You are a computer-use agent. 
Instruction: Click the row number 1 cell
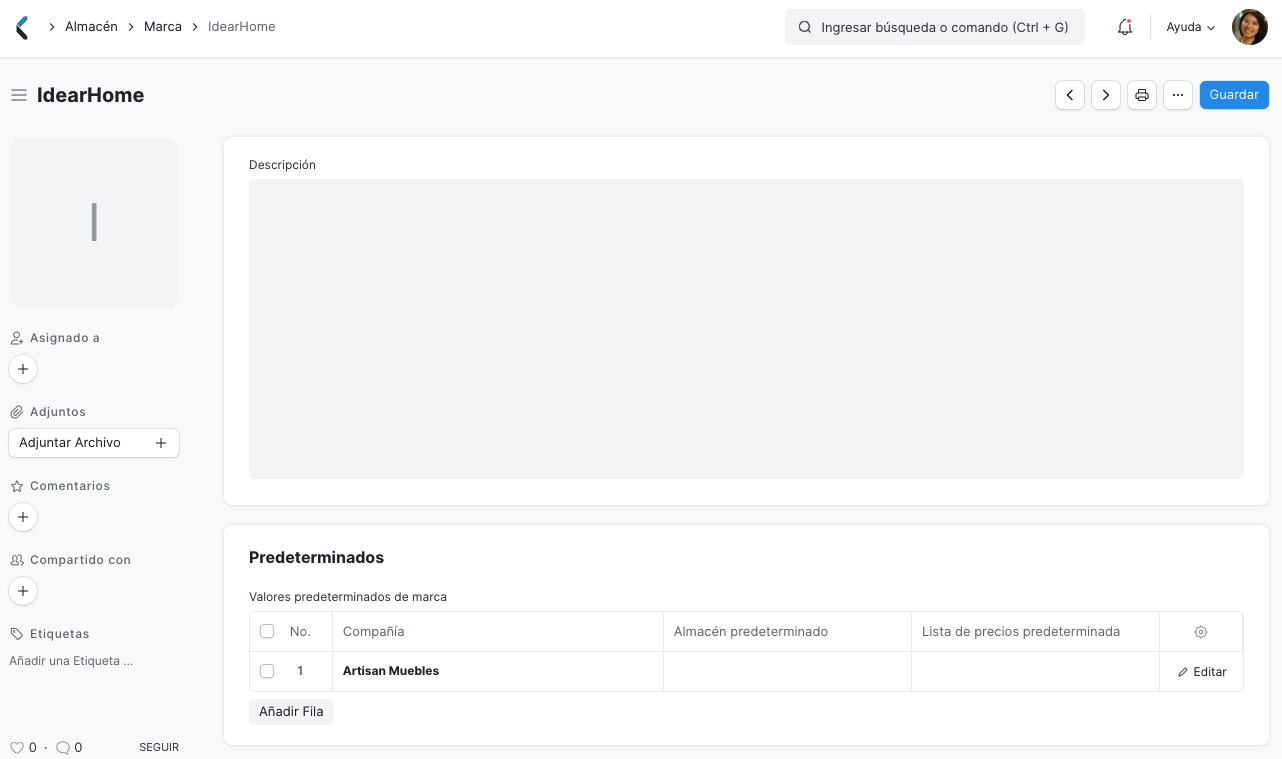[300, 671]
